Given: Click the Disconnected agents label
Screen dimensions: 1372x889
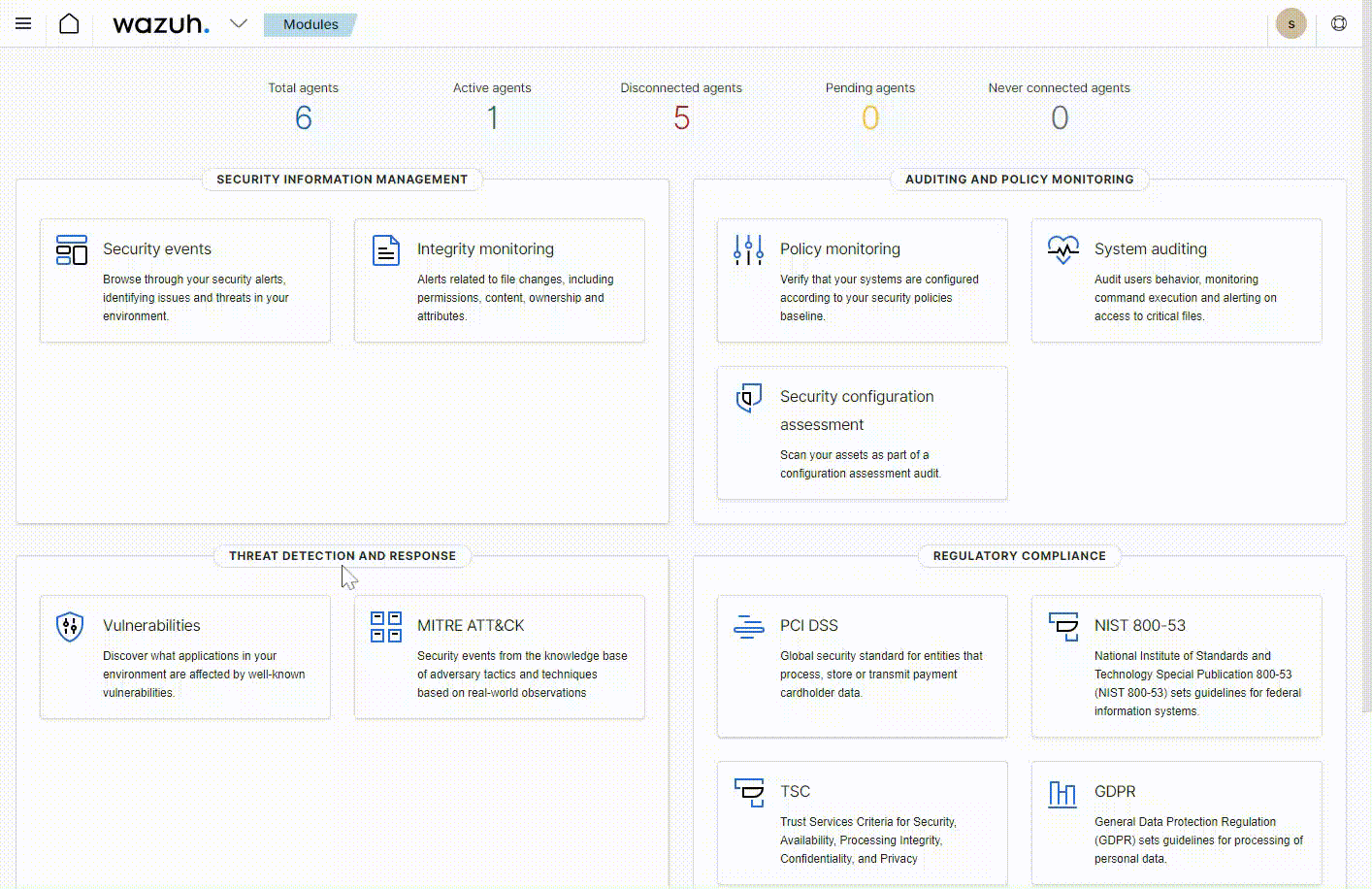Looking at the screenshot, I should point(681,87).
